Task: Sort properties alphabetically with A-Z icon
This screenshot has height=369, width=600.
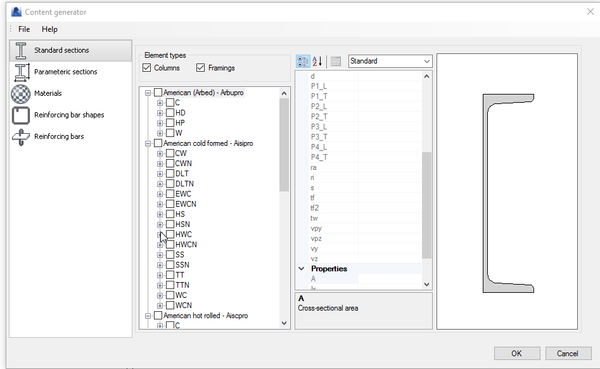Action: 317,61
